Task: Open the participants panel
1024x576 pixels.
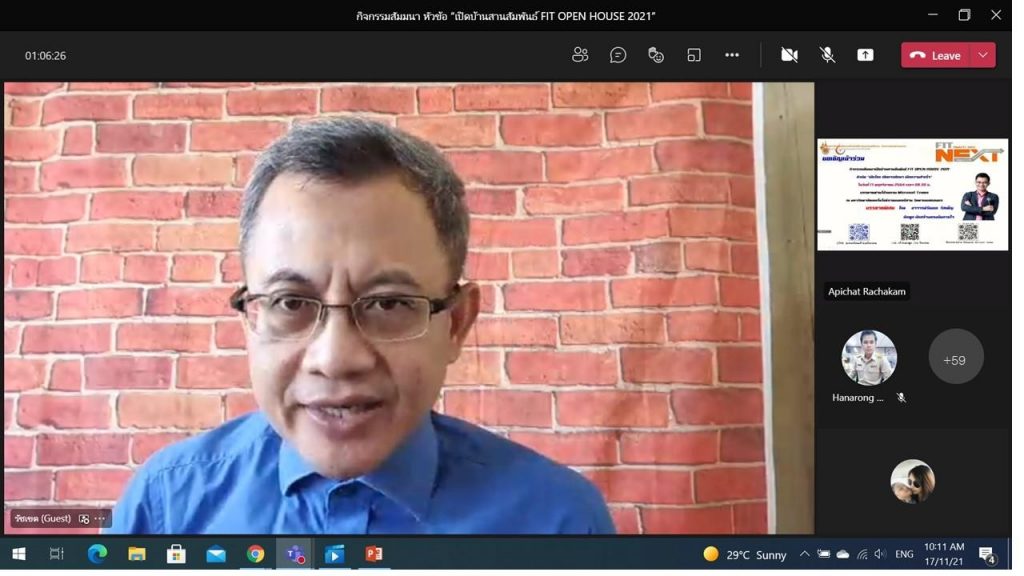Action: click(x=580, y=55)
